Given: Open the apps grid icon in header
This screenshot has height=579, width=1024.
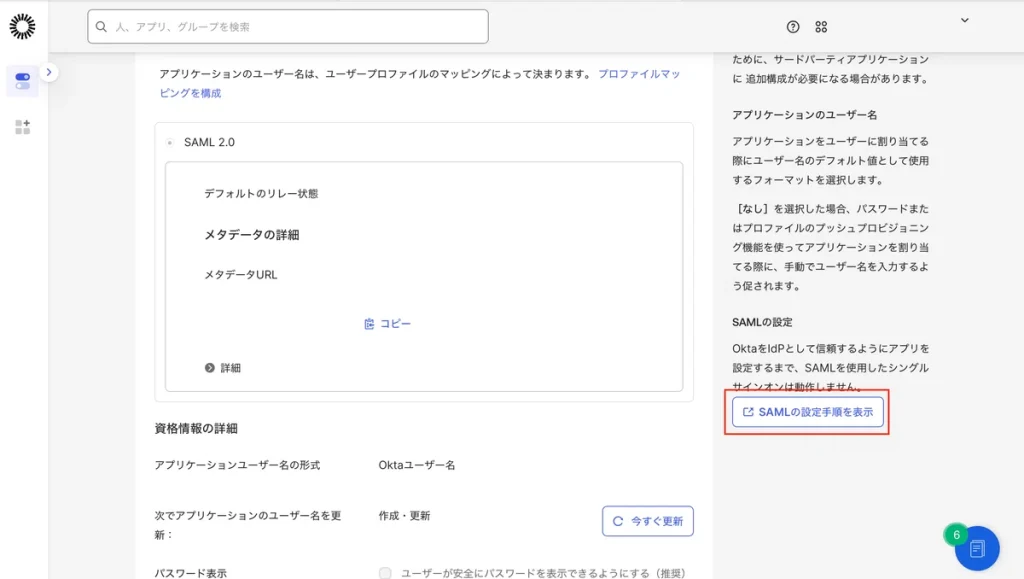Looking at the screenshot, I should click(821, 27).
